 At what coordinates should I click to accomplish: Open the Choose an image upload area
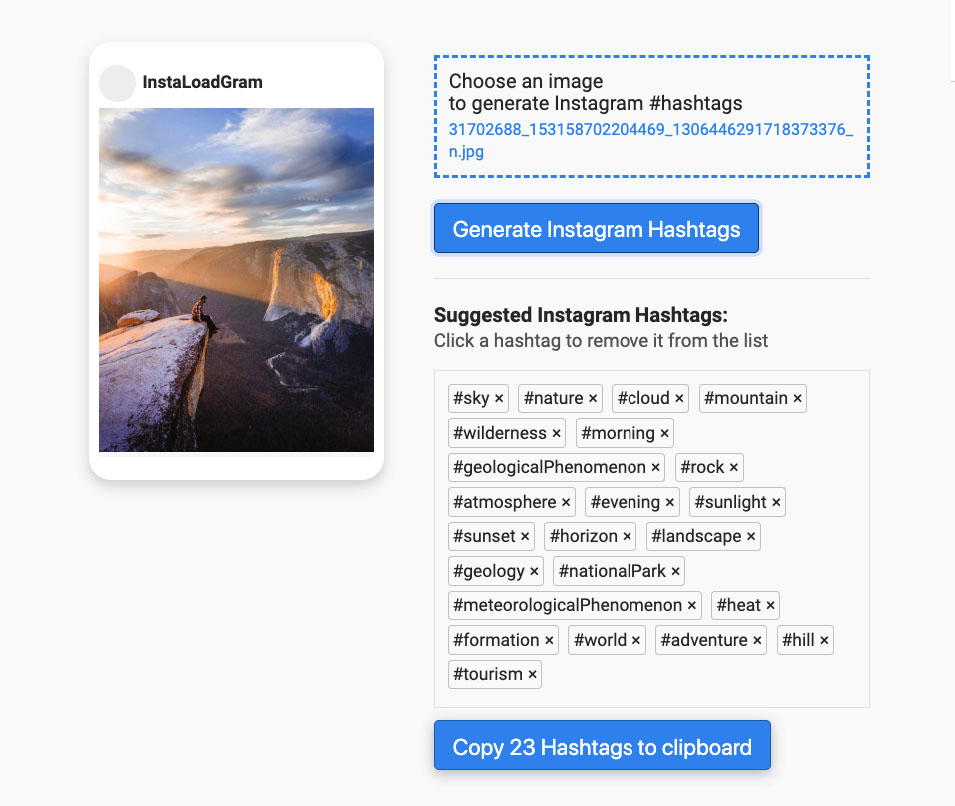click(x=652, y=116)
